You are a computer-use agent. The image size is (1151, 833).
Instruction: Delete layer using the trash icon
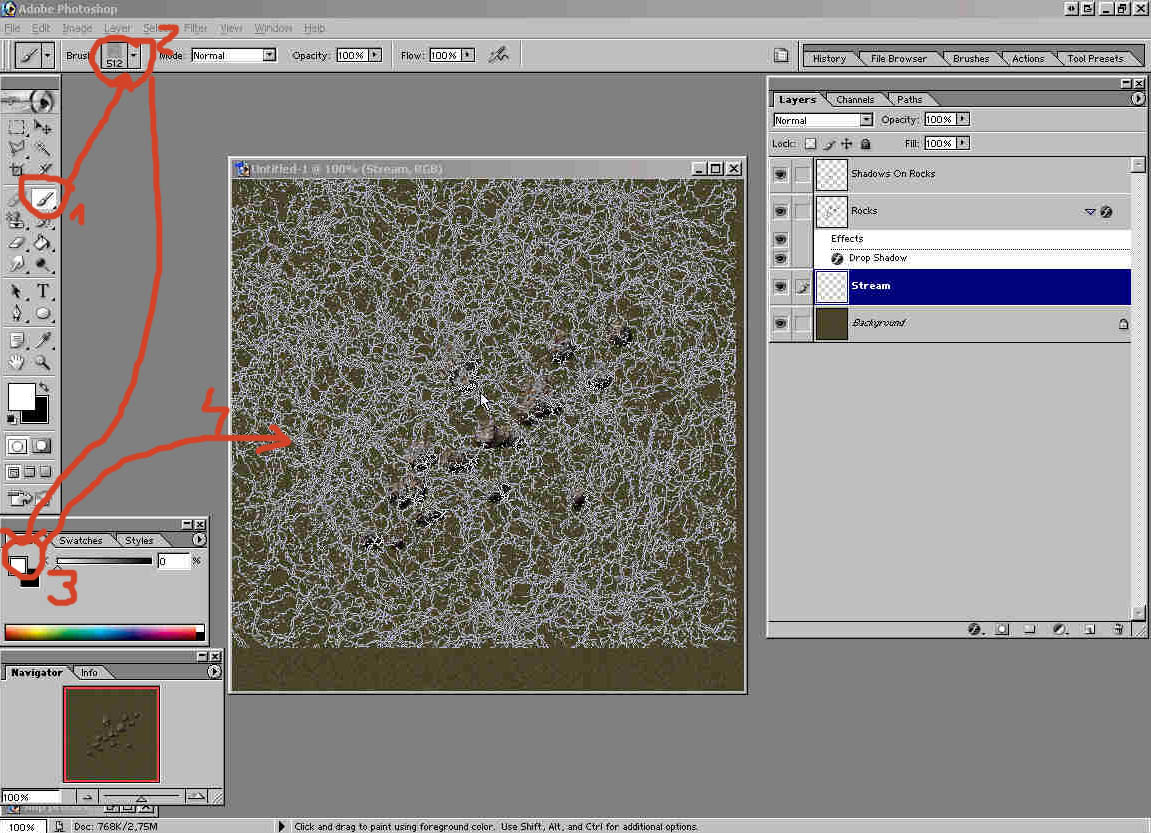(1118, 629)
